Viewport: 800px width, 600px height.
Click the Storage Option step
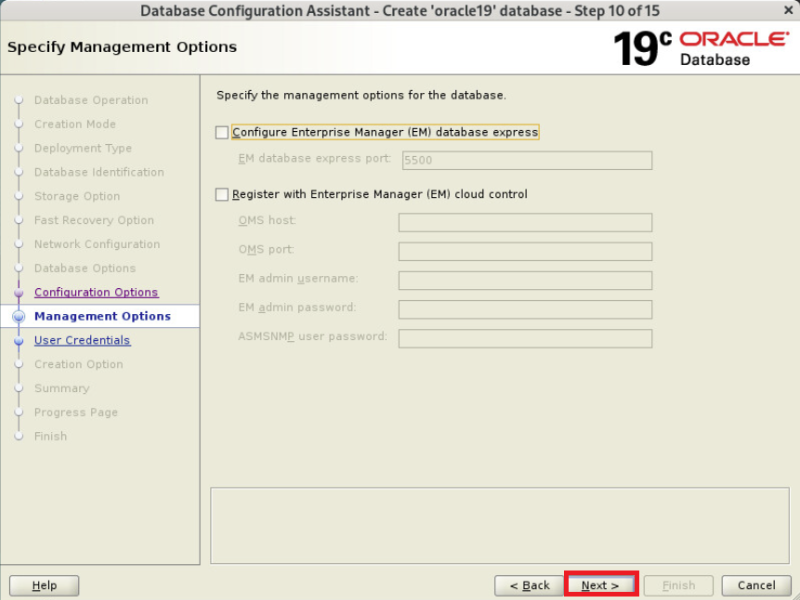pyautogui.click(x=77, y=196)
